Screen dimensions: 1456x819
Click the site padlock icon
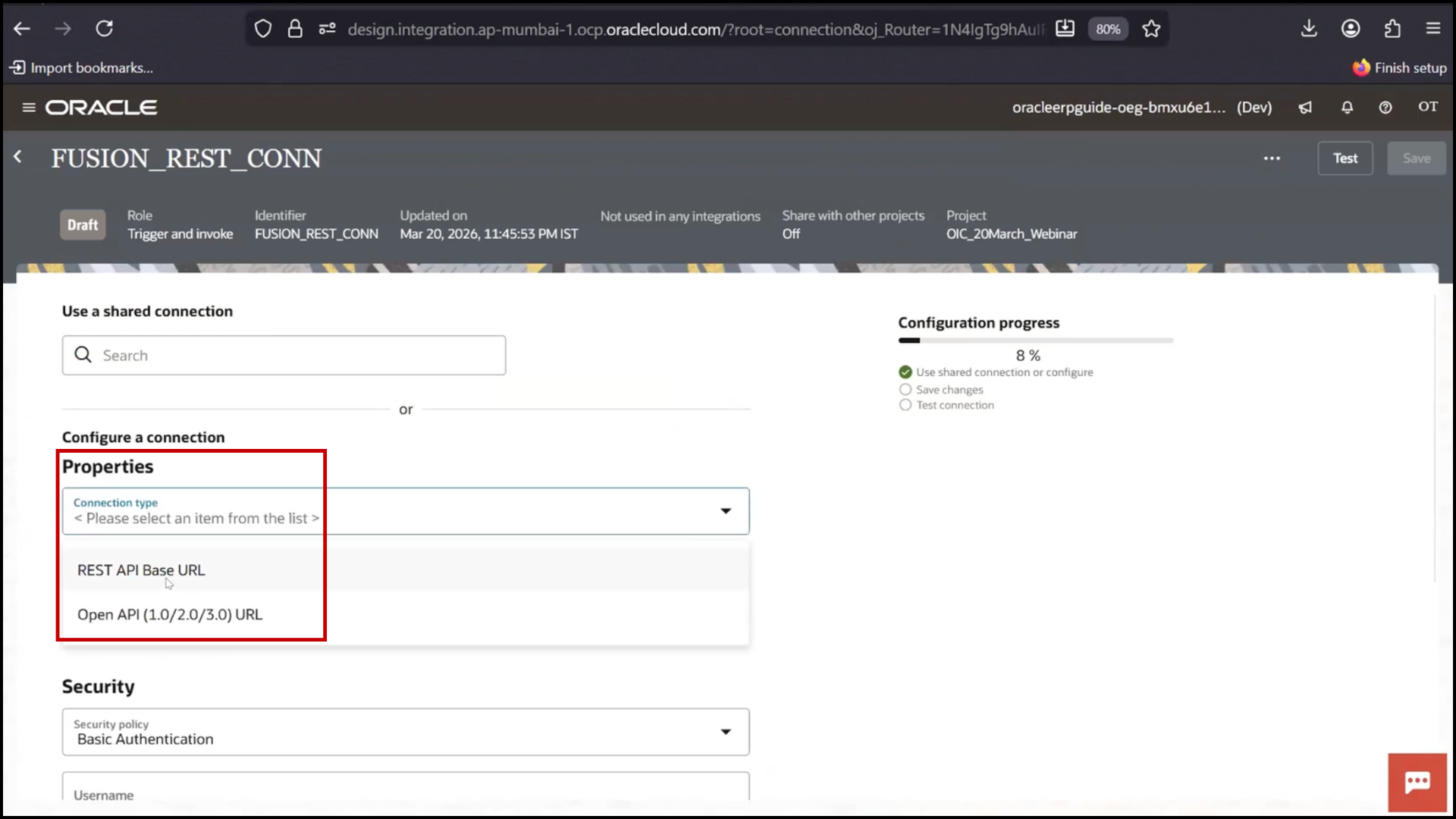point(295,29)
